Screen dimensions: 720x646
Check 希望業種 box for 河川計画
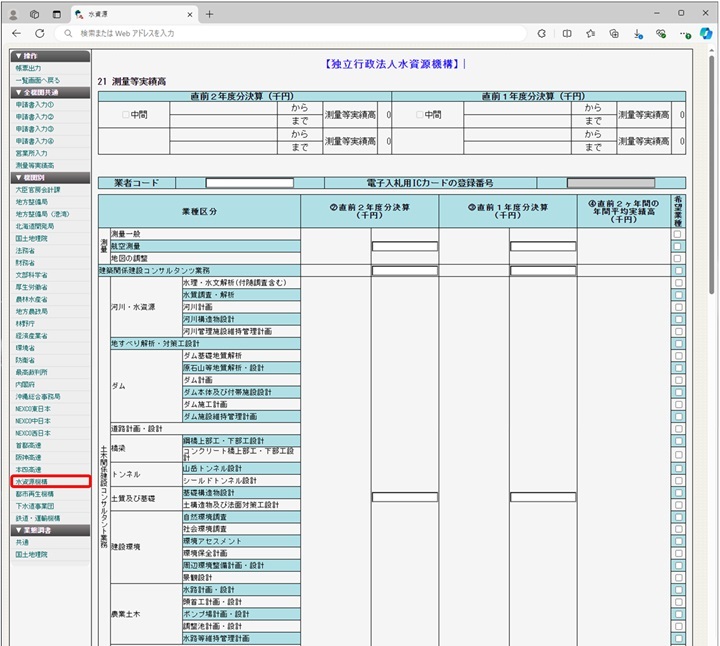coord(678,307)
